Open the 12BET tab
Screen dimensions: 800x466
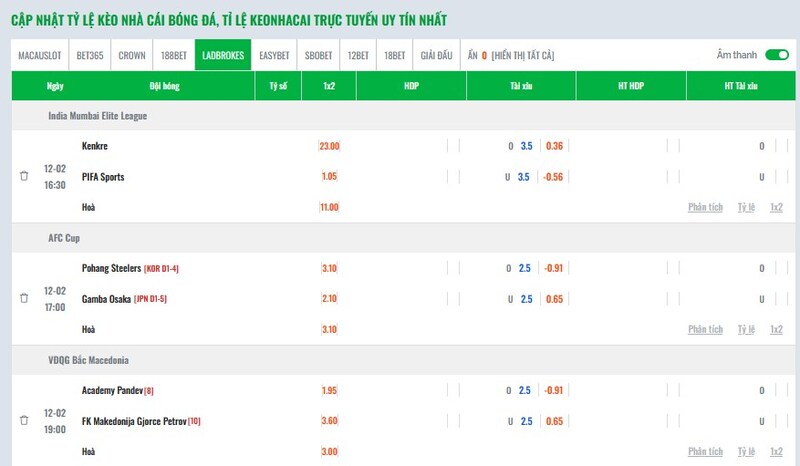[x=358, y=56]
